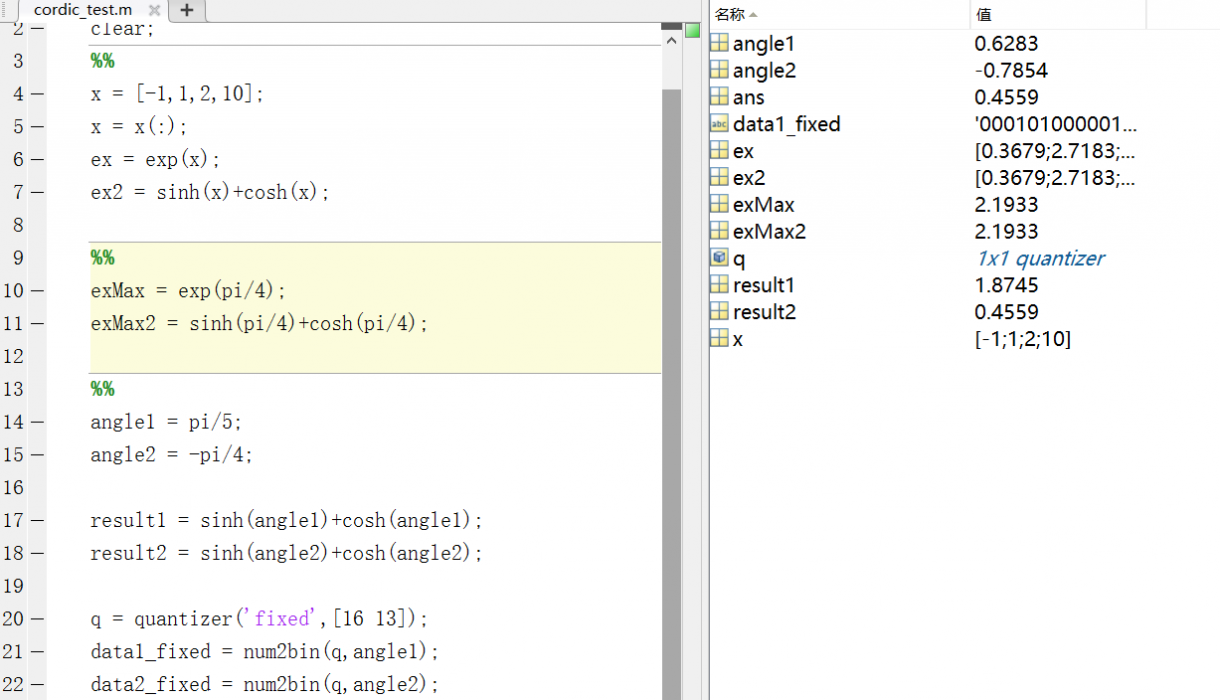The image size is (1220, 700).
Task: Close the cordic_test.m editor tab
Action: click(154, 10)
